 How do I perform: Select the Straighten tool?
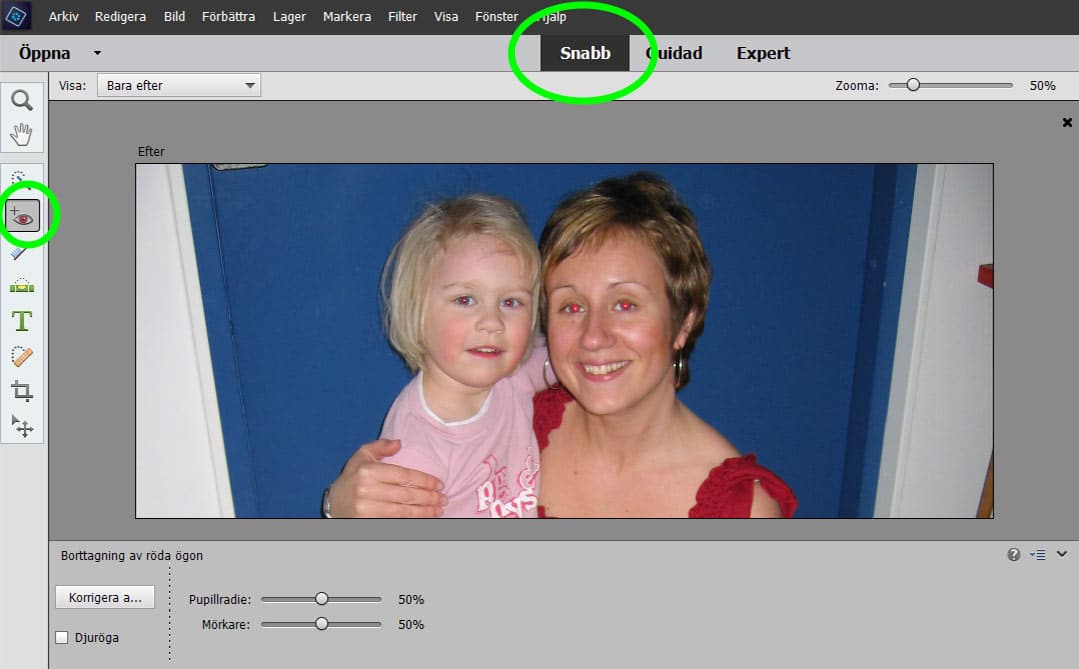(21, 287)
